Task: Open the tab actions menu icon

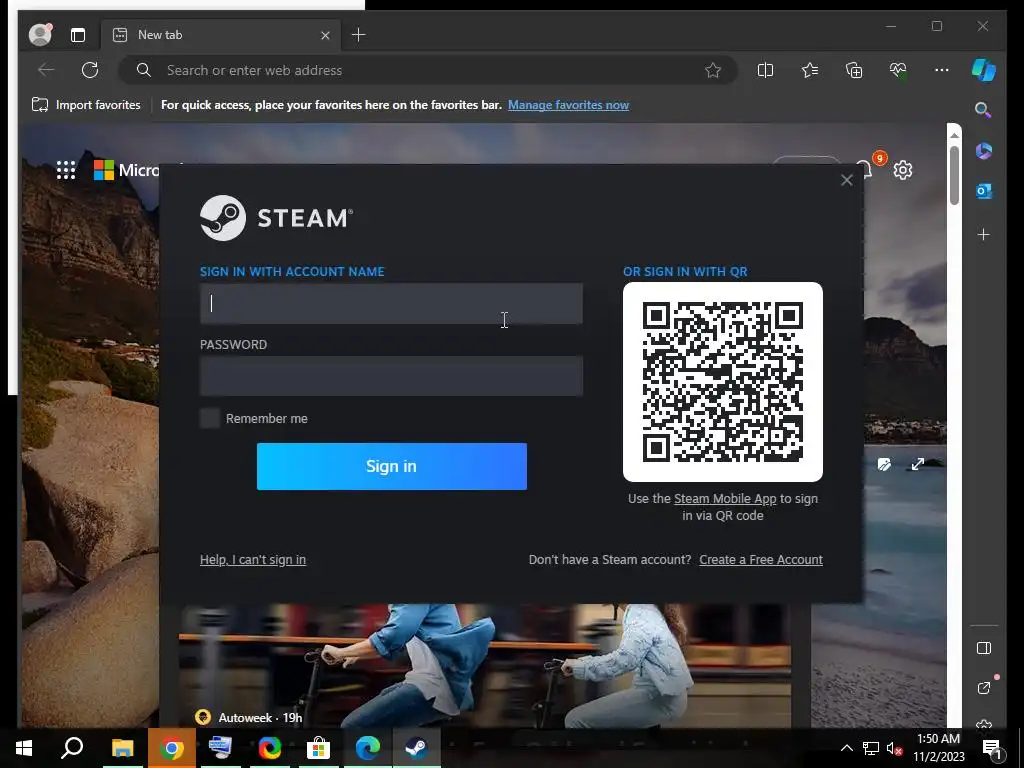Action: tap(78, 35)
